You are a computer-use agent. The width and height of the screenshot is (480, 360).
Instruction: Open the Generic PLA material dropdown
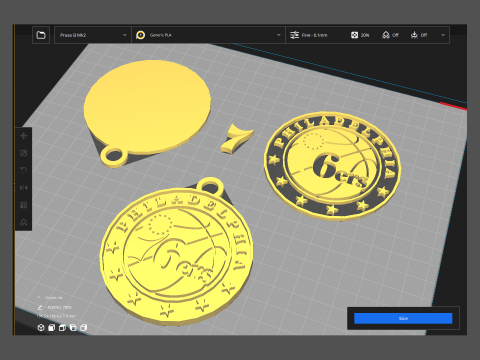[209, 35]
